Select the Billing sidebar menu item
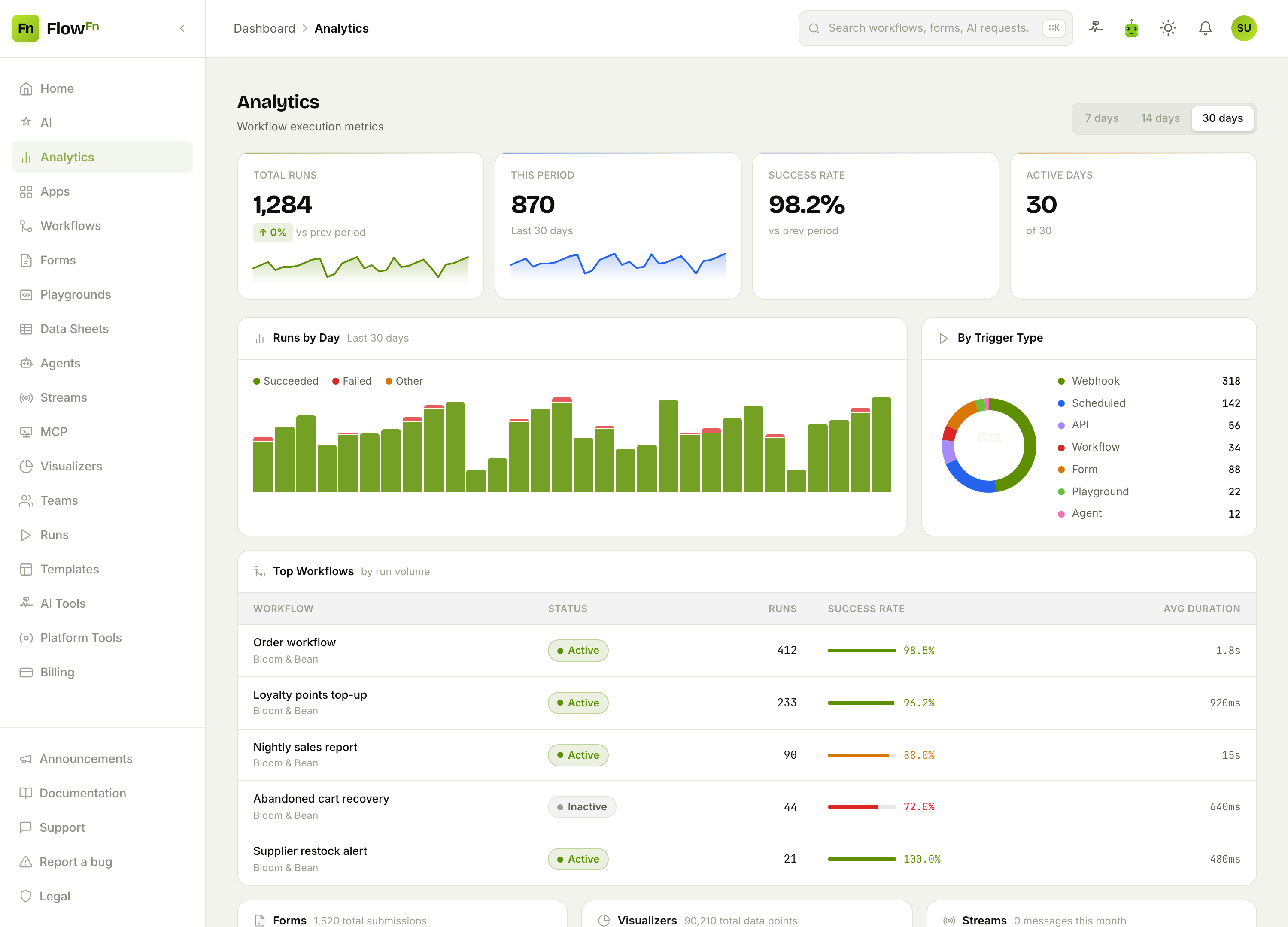Viewport: 1288px width, 927px height. 102,672
